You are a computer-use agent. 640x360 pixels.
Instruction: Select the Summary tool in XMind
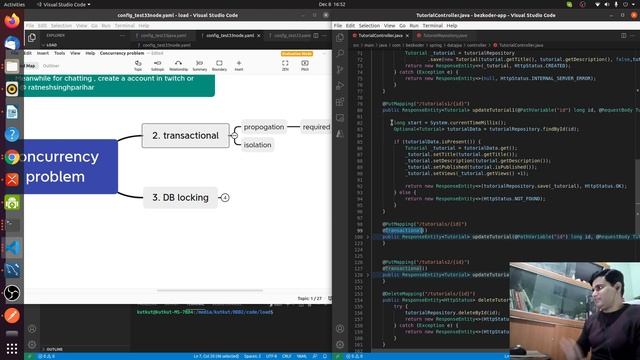[x=200, y=65]
